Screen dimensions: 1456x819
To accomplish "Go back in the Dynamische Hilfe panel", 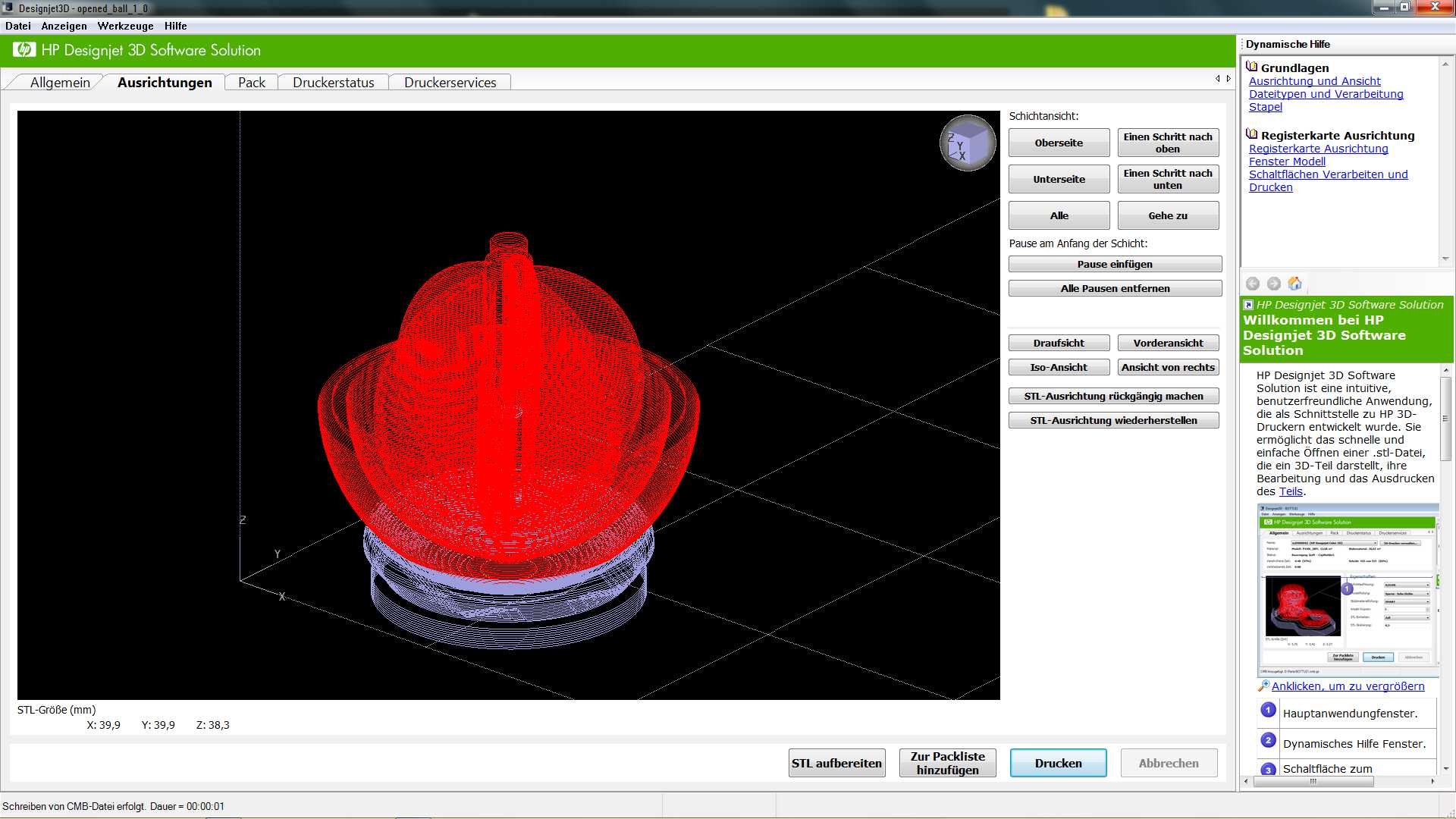I will point(1253,284).
